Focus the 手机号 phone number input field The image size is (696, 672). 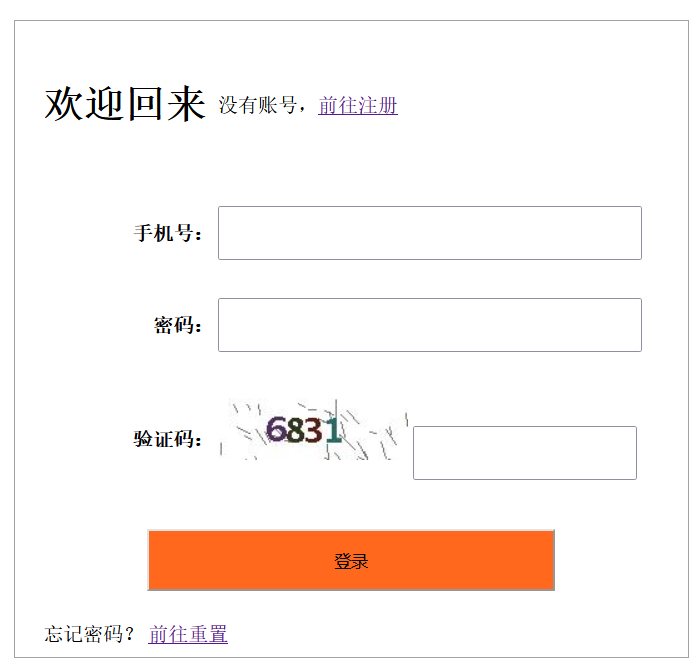pos(429,233)
